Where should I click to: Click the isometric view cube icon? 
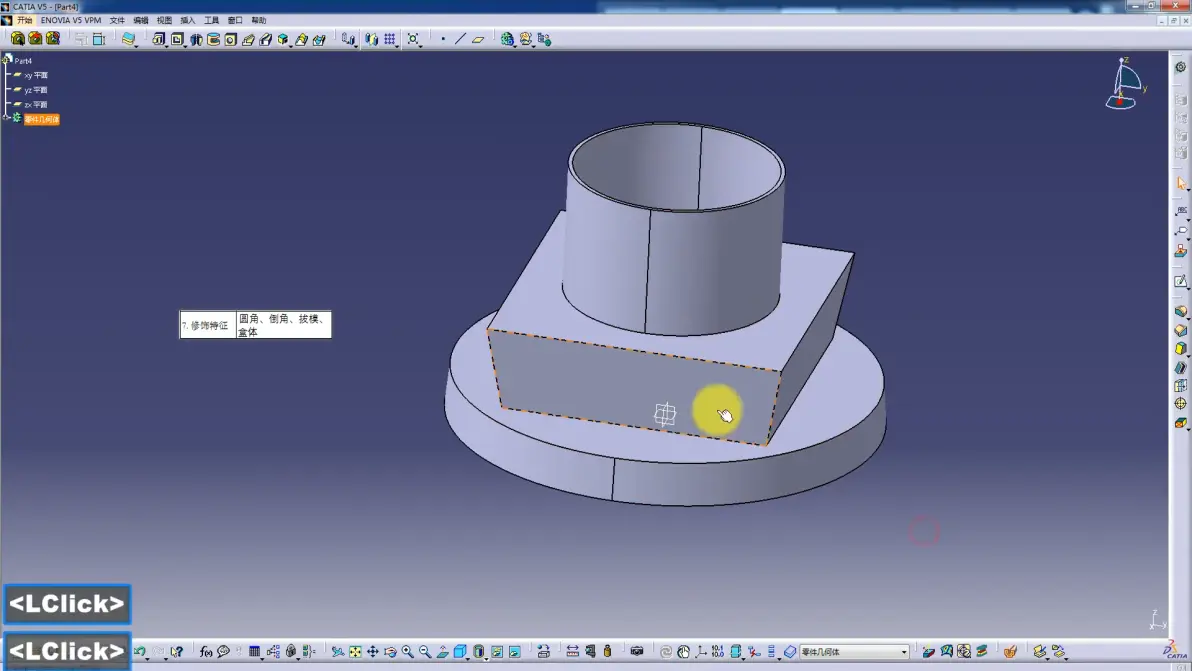[460, 651]
